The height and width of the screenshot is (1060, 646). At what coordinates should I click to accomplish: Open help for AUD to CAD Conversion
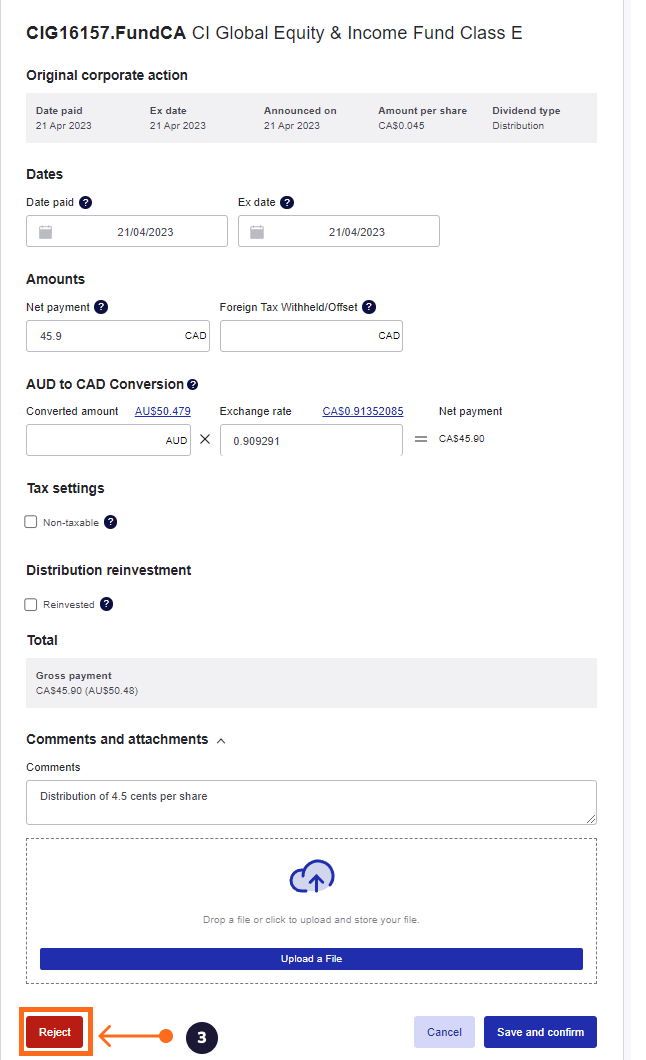tap(193, 385)
